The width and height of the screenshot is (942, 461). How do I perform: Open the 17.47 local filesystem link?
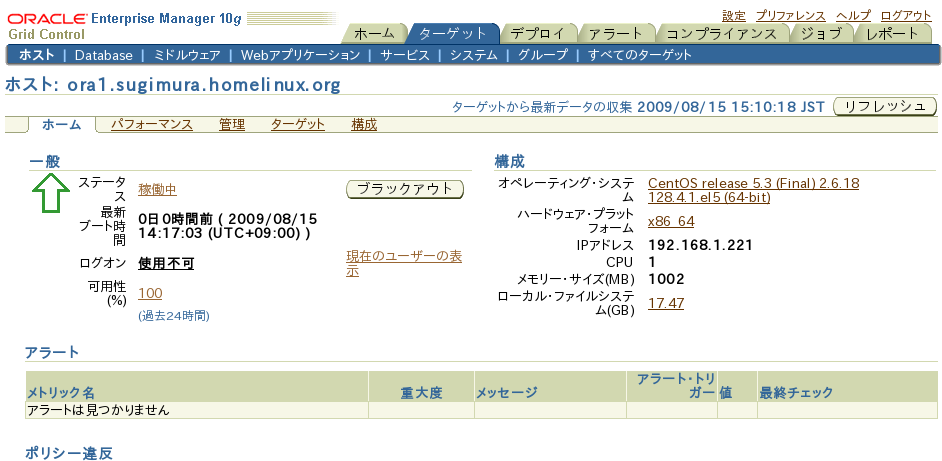666,304
